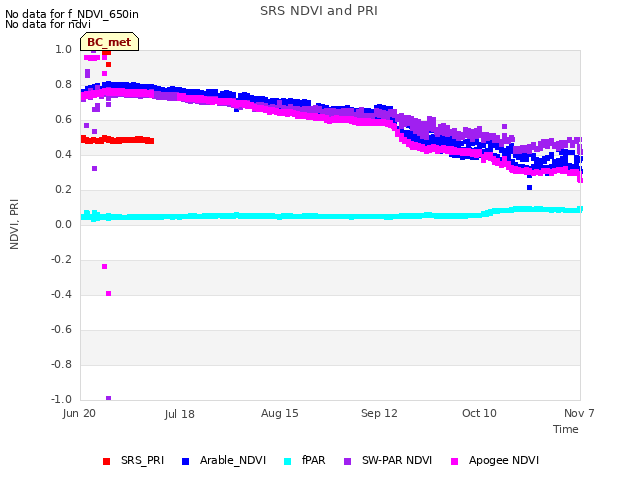Click the fPAR legend label
The width and height of the screenshot is (640, 480).
313,460
